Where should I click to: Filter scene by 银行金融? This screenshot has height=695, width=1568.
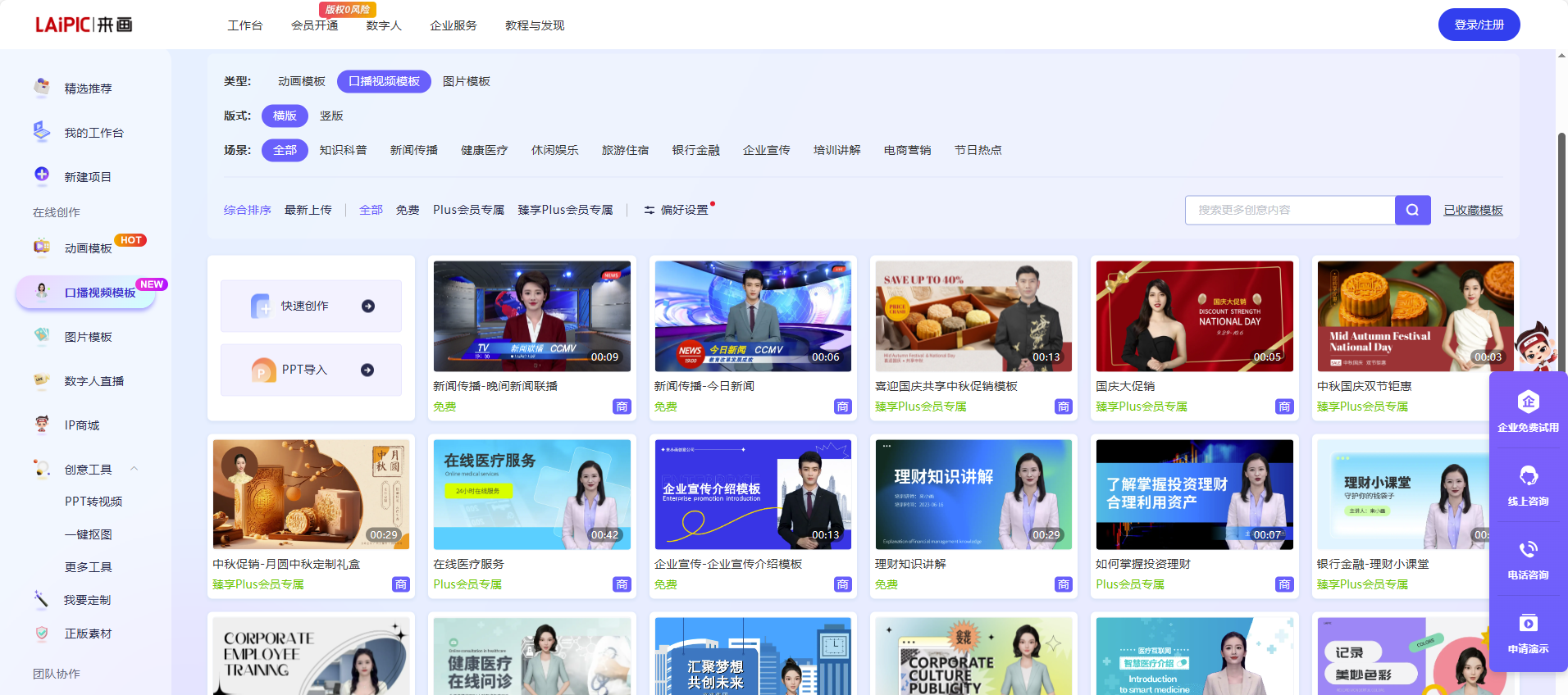click(696, 150)
